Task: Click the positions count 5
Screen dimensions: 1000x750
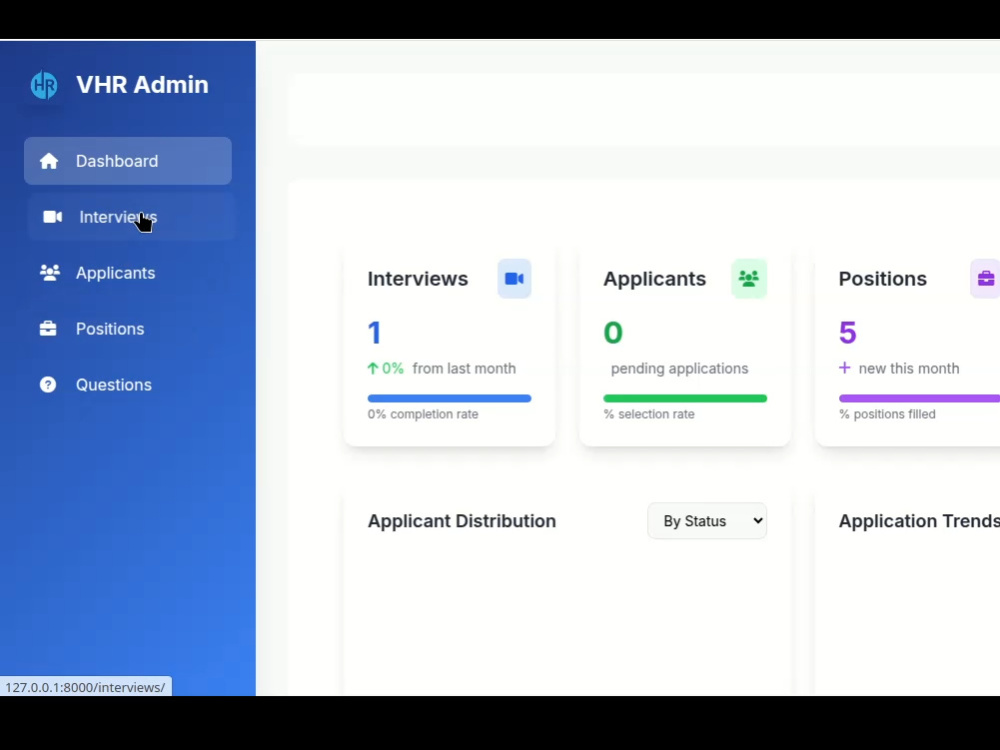Action: 848,332
